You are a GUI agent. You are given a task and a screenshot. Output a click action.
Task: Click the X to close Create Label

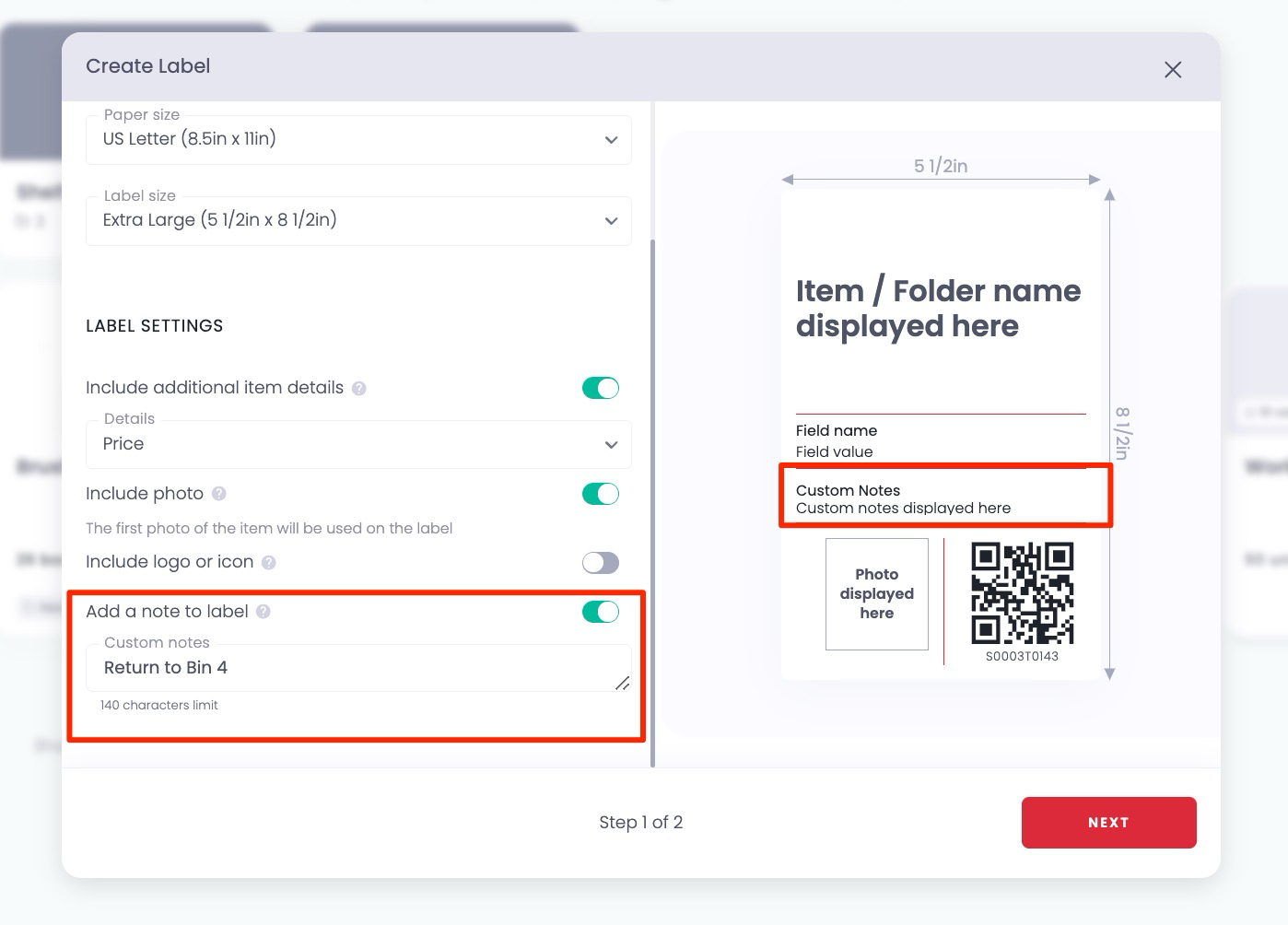click(x=1172, y=70)
